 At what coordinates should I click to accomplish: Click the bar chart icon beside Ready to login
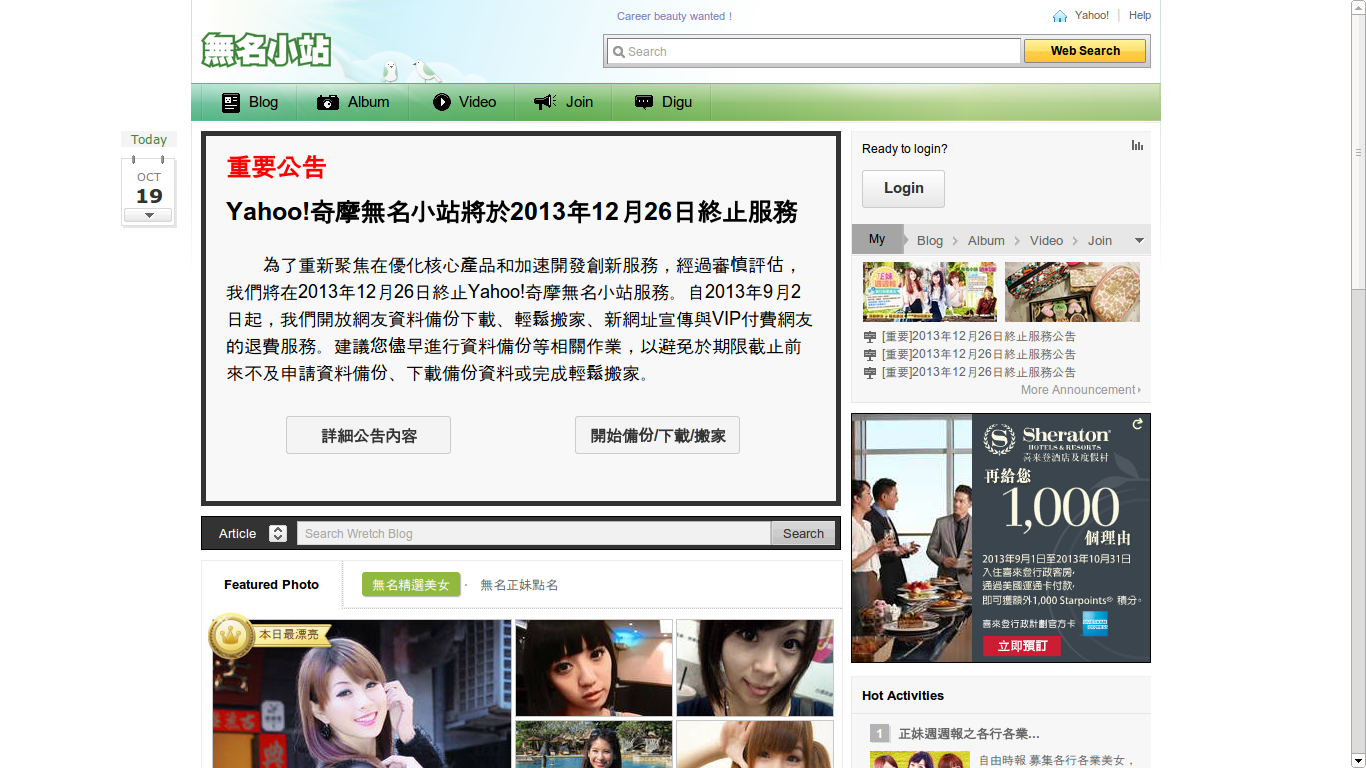(1137, 146)
